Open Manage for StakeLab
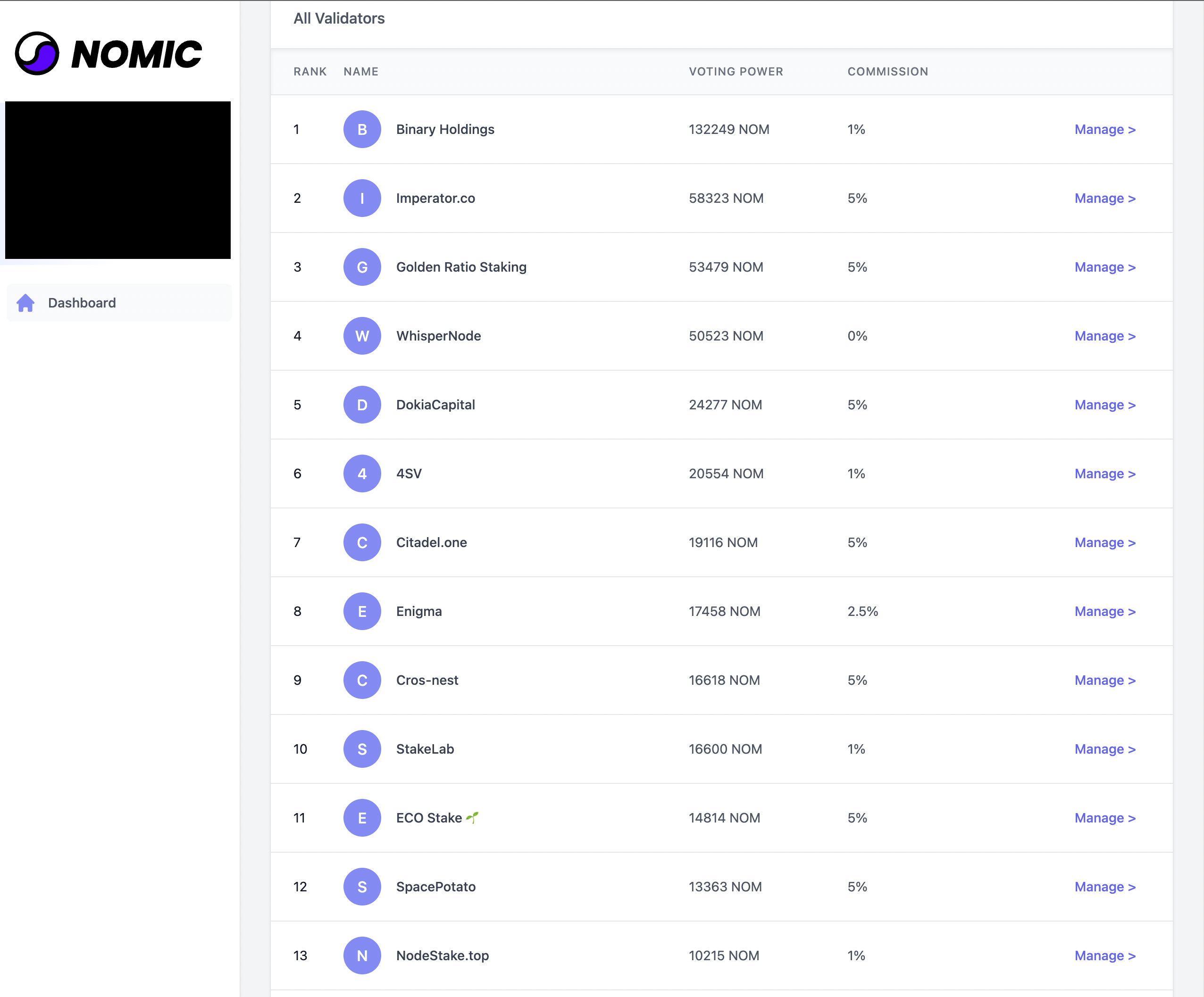Viewport: 1204px width, 997px height. [1104, 749]
